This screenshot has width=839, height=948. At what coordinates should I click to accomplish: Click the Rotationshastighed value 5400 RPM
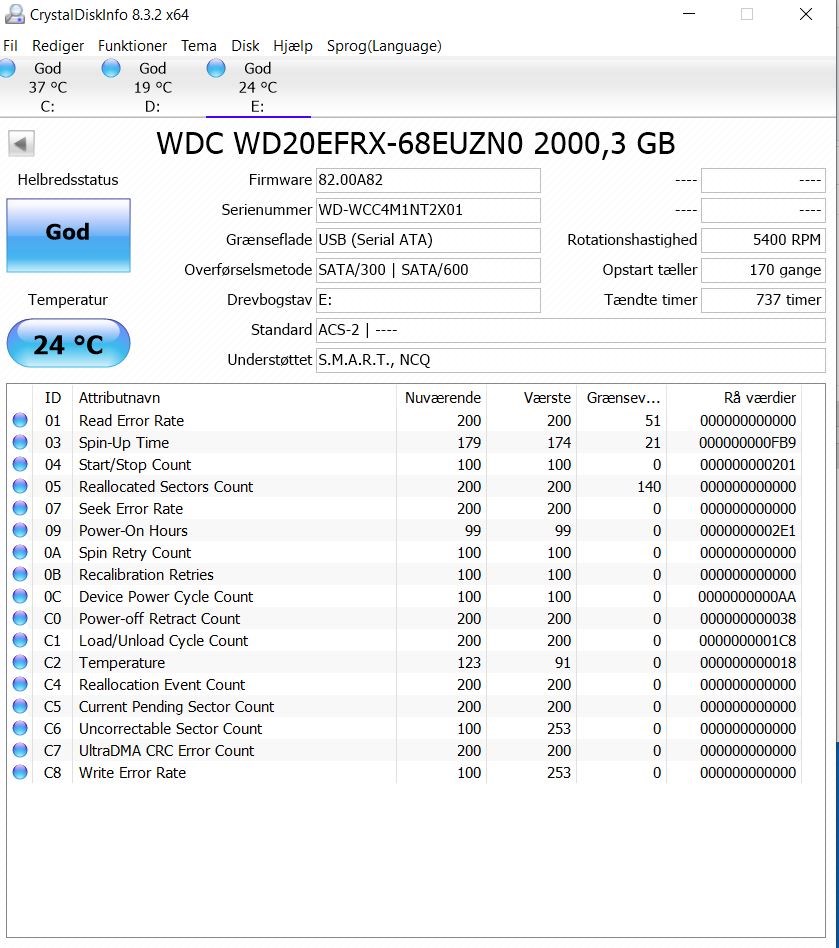coord(763,240)
